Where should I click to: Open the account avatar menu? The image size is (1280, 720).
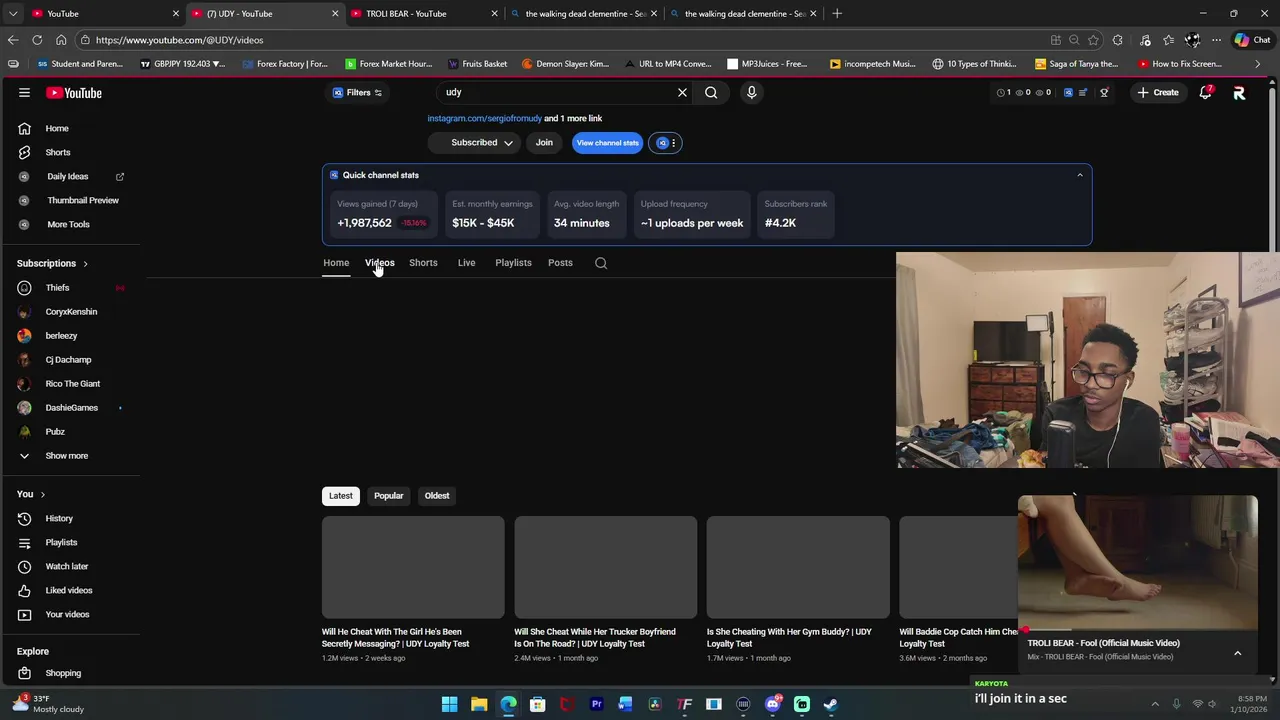(x=1239, y=93)
